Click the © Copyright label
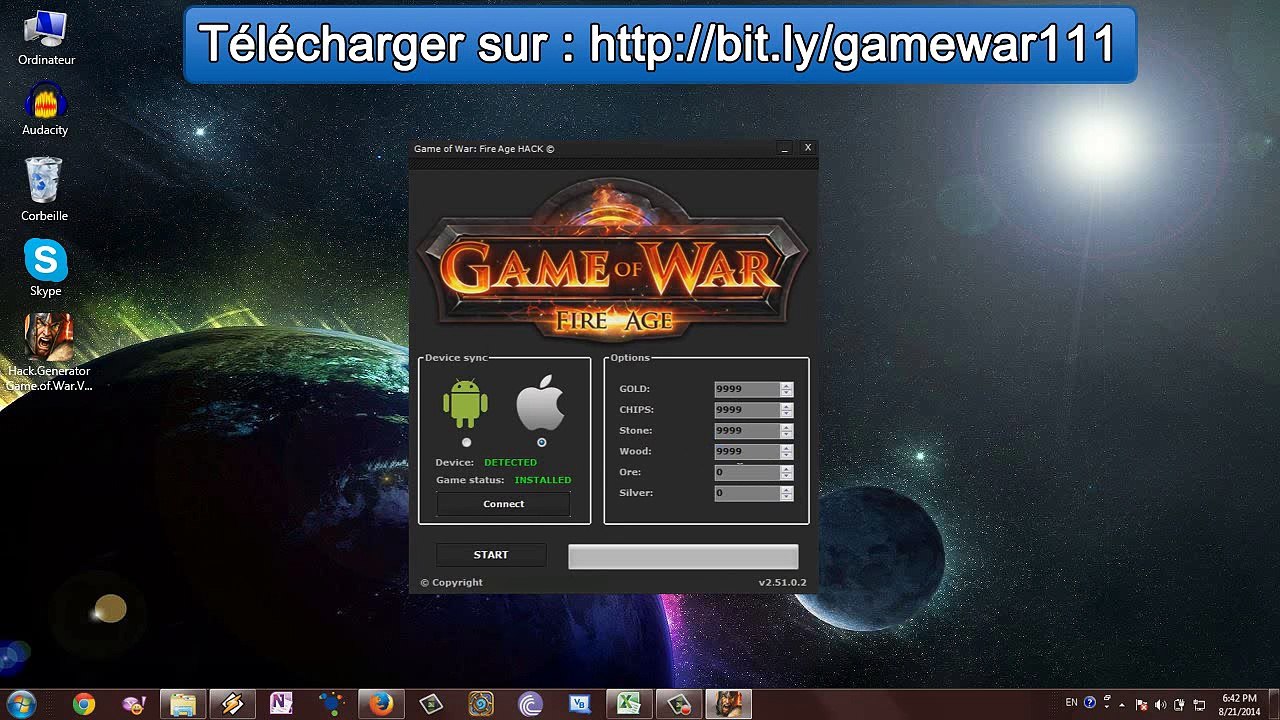 [451, 583]
